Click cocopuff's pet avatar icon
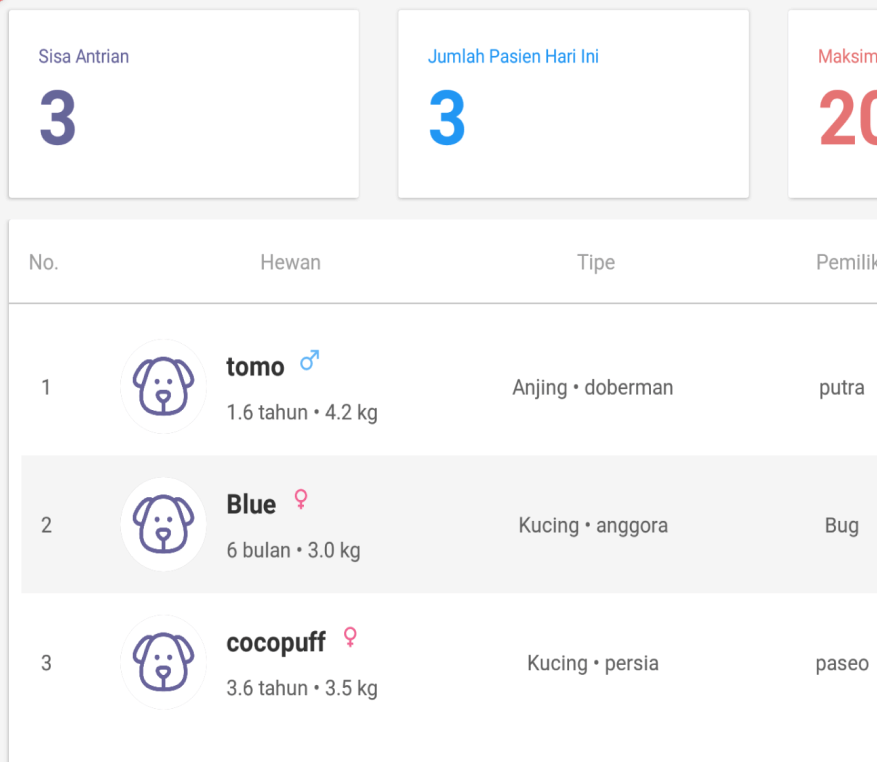 tap(163, 662)
